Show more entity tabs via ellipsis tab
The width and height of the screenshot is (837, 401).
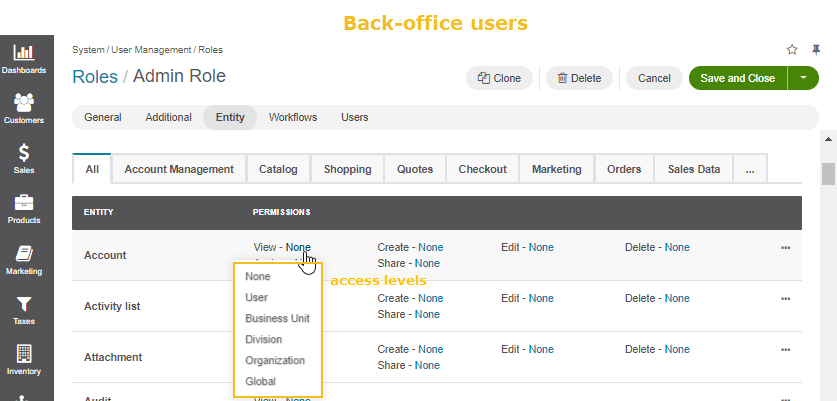(x=750, y=169)
